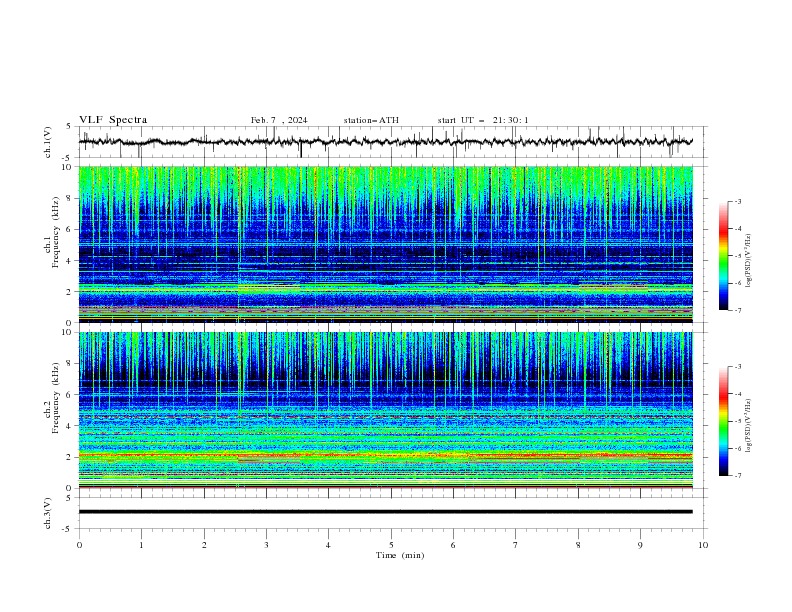Click the "-3" tick on the ch.1 colorbar

pos(737,201)
